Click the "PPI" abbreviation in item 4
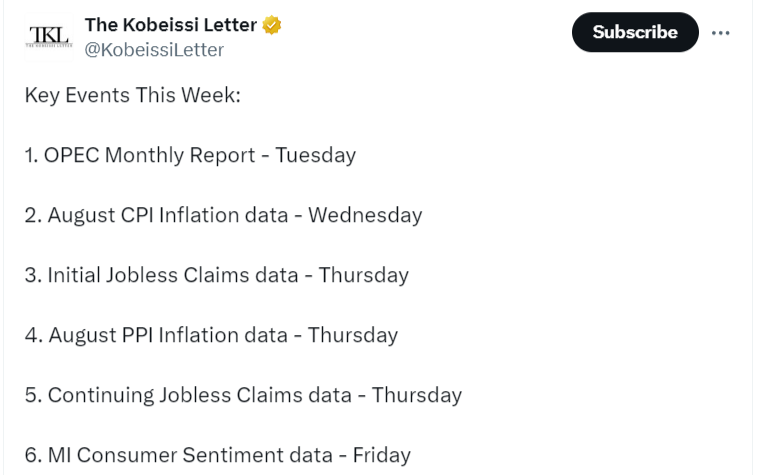This screenshot has width=777, height=475. pos(139,335)
